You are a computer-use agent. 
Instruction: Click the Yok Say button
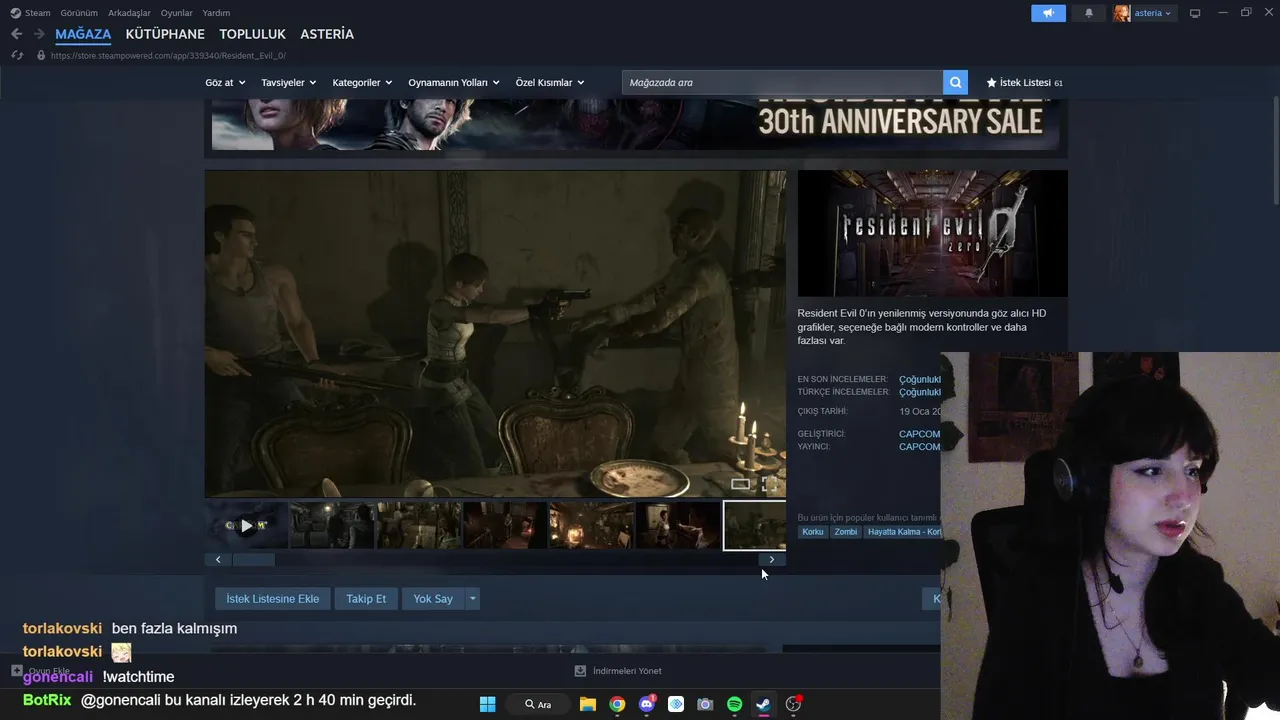pyautogui.click(x=433, y=599)
